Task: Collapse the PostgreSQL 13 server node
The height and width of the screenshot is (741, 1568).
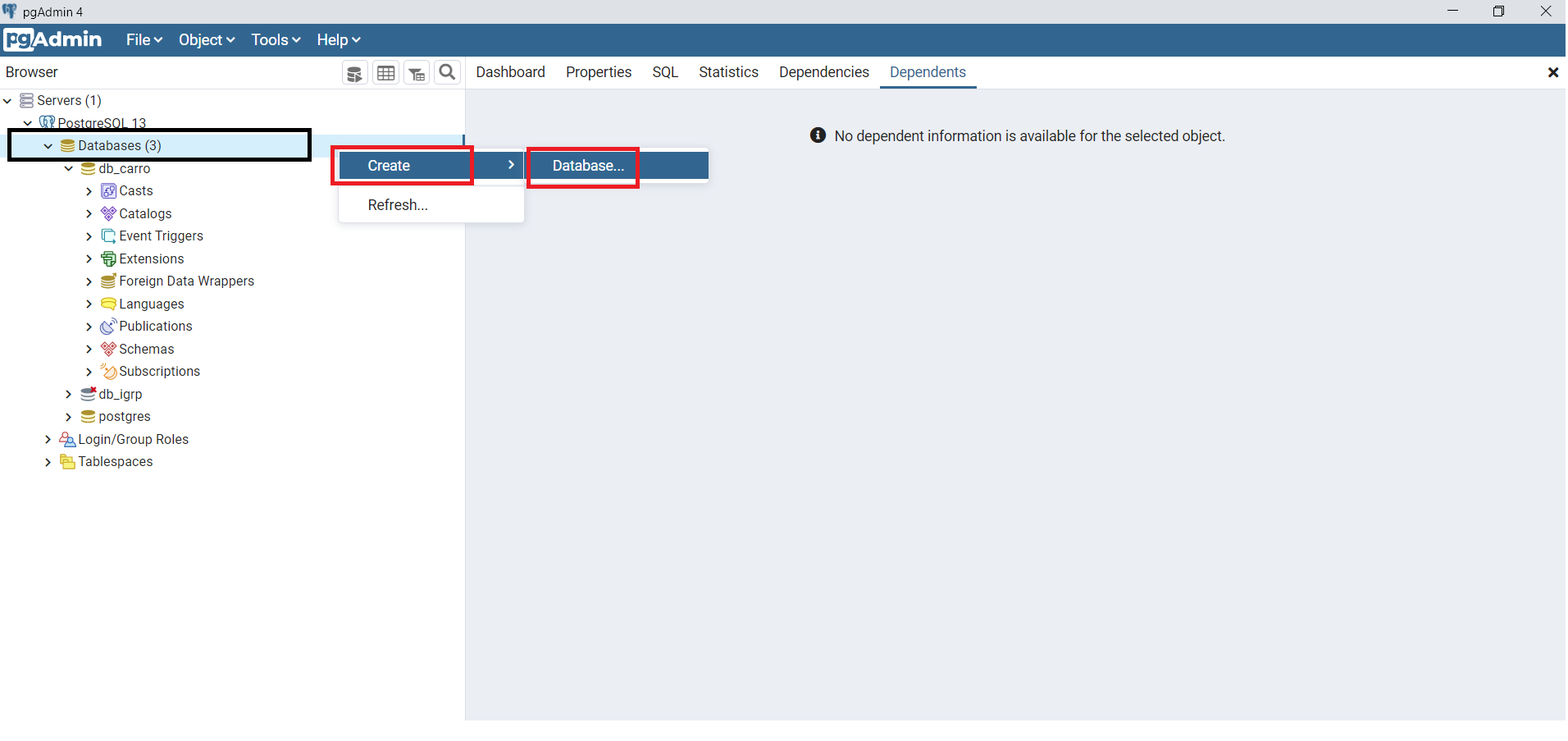Action: click(28, 123)
